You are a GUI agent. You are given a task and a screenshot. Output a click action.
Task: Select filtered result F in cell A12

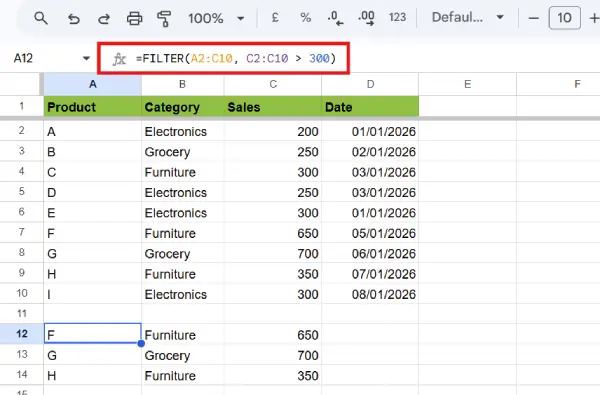(x=93, y=334)
